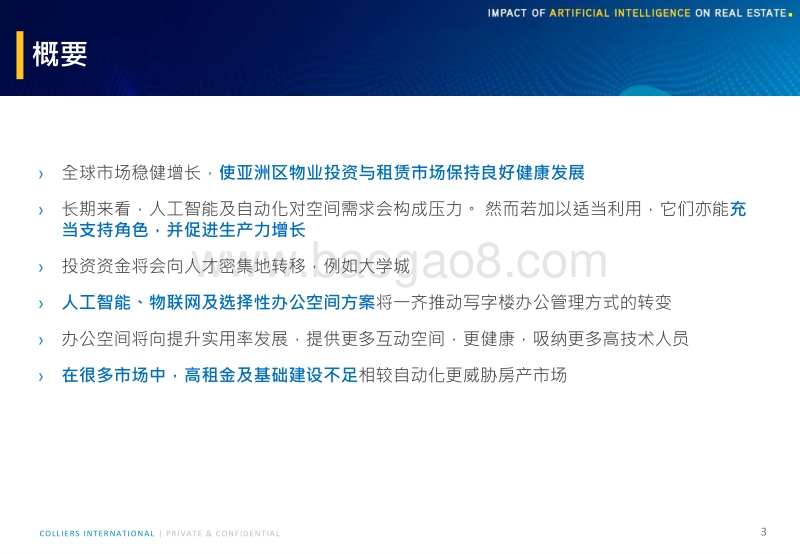This screenshot has height=554, width=800.
Task: Click the slide title 概要
Action: pos(60,55)
